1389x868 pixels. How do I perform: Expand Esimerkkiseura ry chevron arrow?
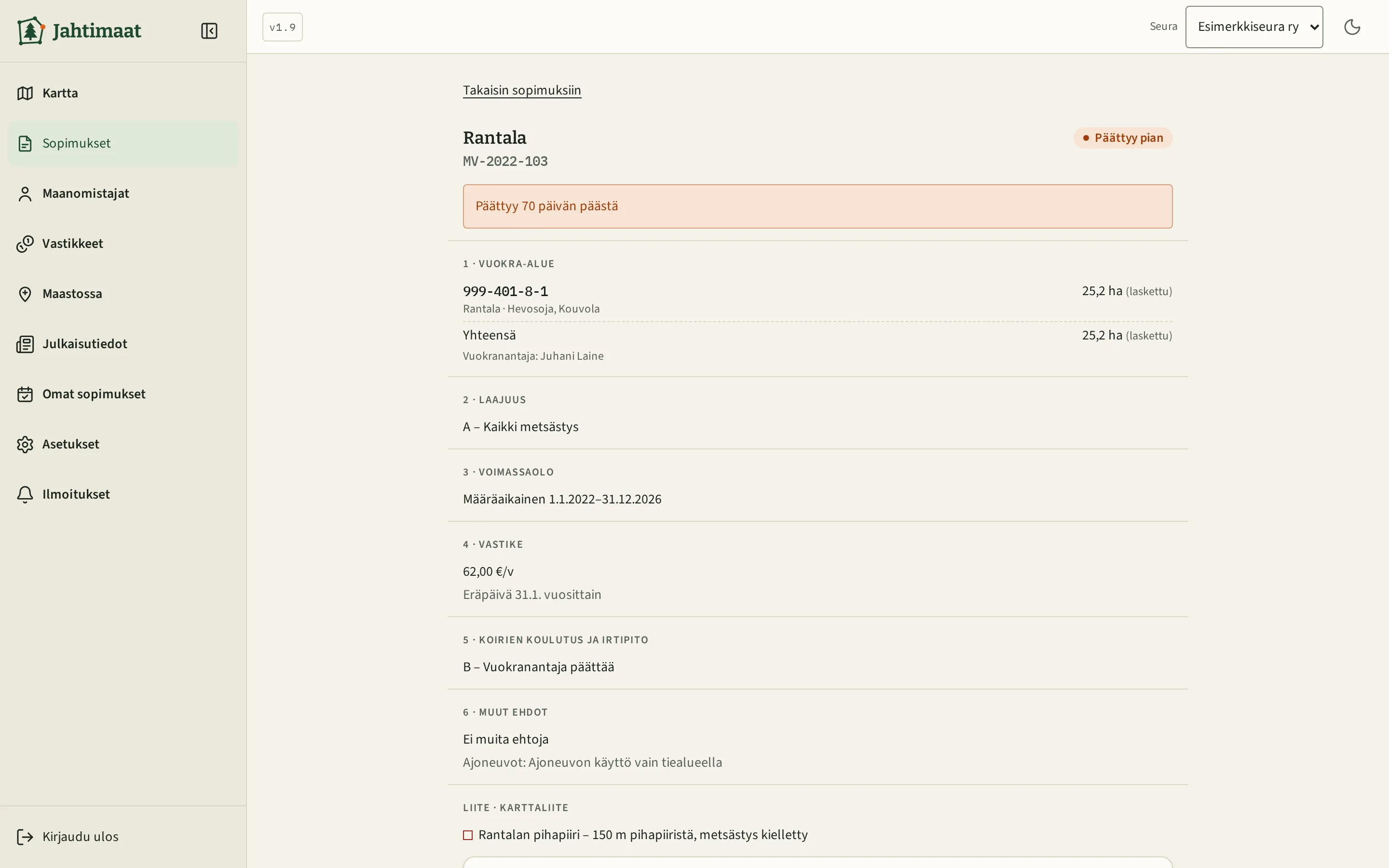[x=1314, y=27]
